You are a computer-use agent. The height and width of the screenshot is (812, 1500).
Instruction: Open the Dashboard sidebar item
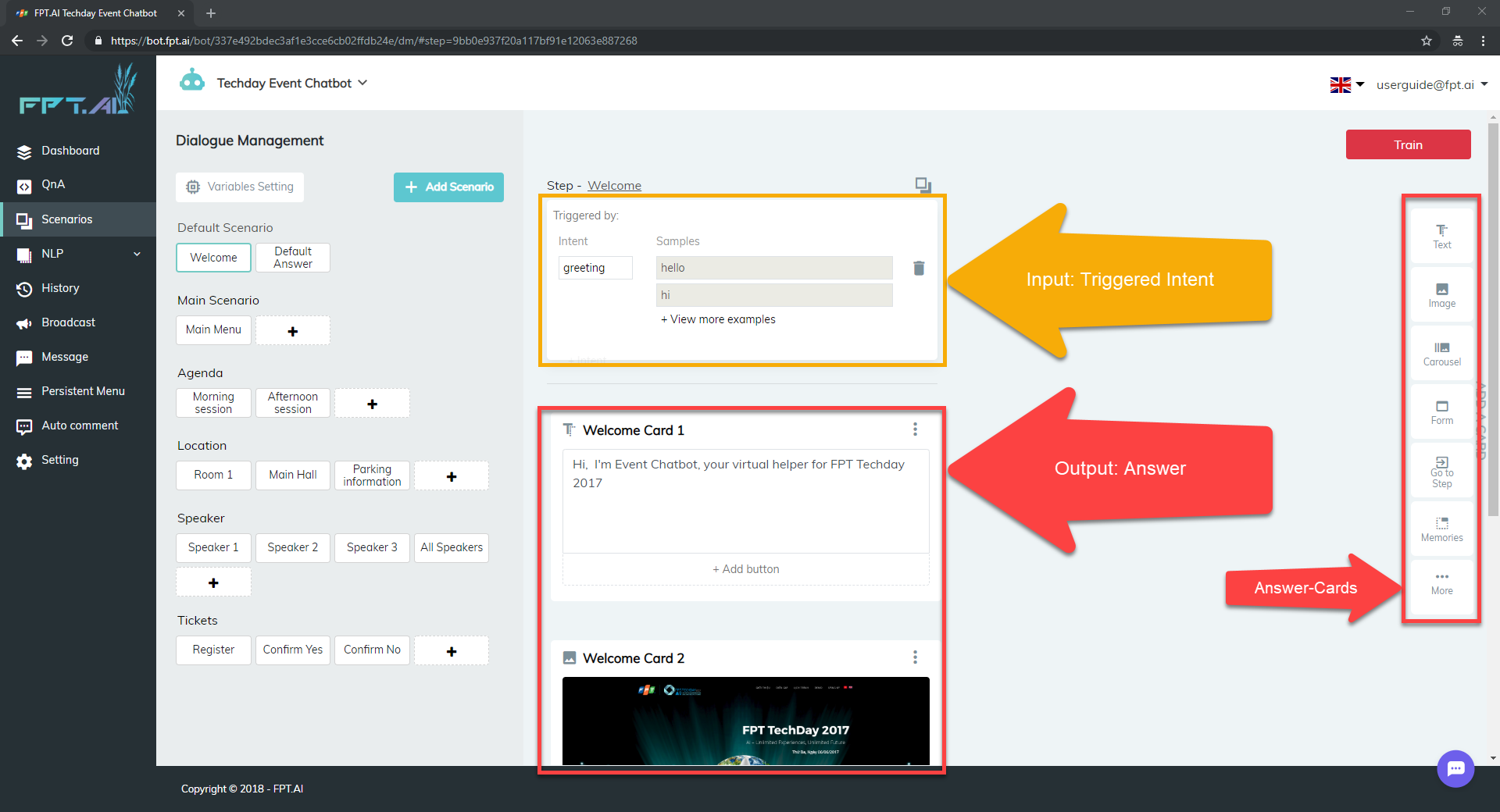pos(70,151)
